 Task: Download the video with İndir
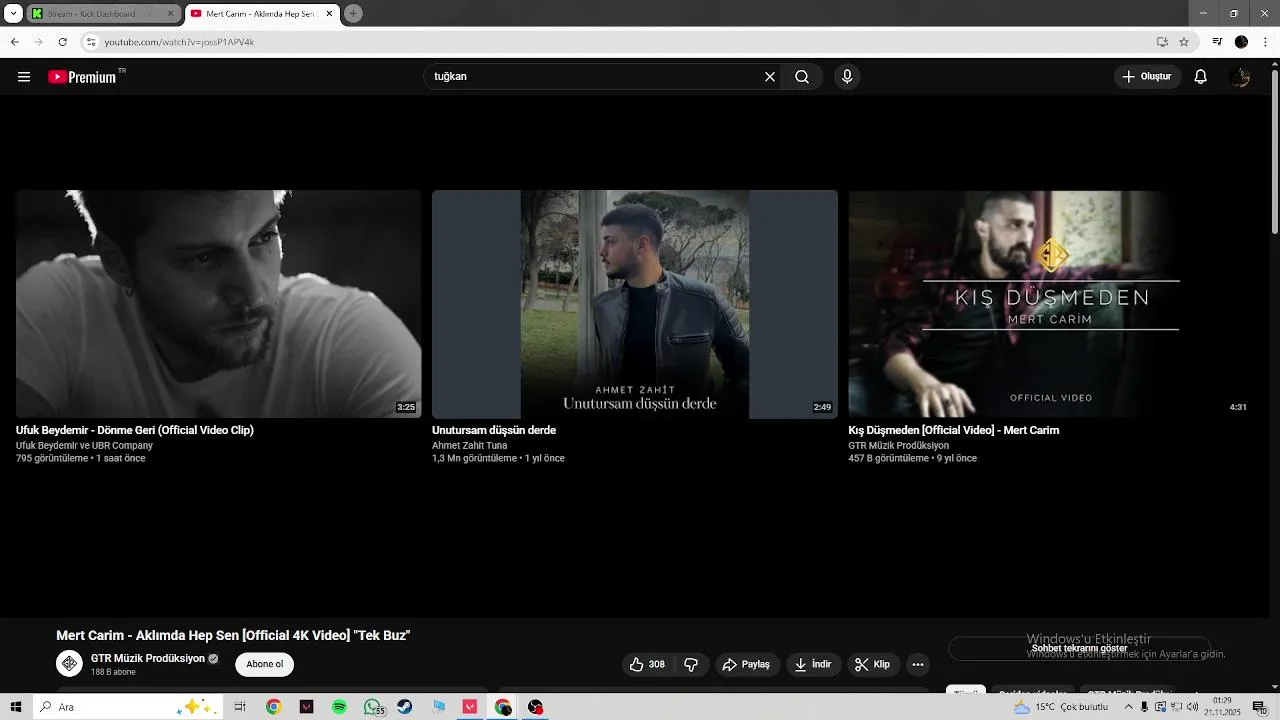813,665
